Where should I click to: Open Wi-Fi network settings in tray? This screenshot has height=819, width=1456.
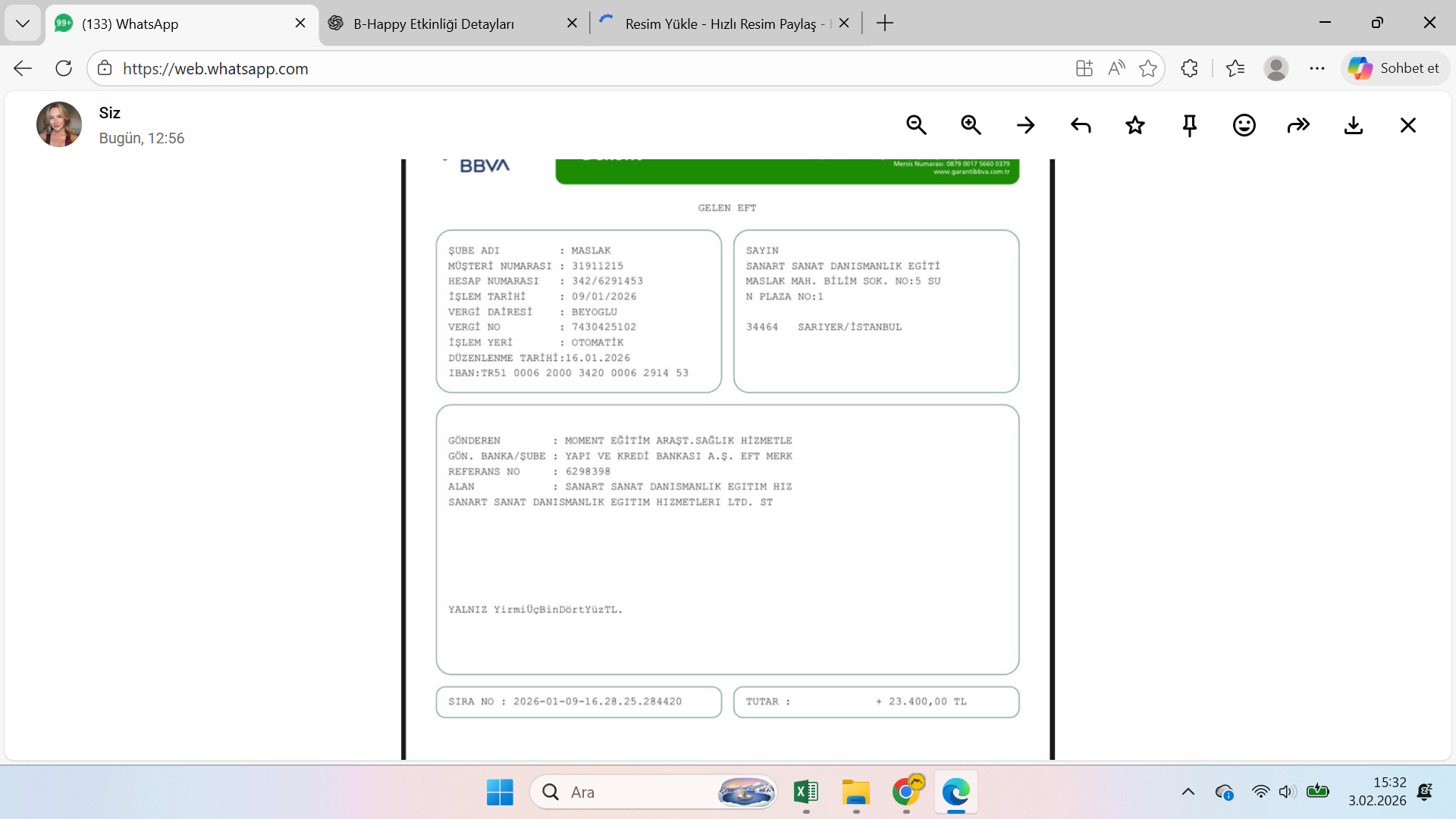click(x=1260, y=792)
